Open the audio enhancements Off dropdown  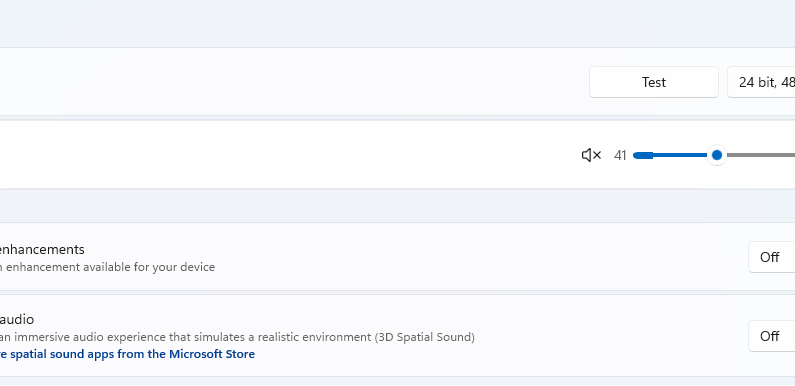(772, 257)
